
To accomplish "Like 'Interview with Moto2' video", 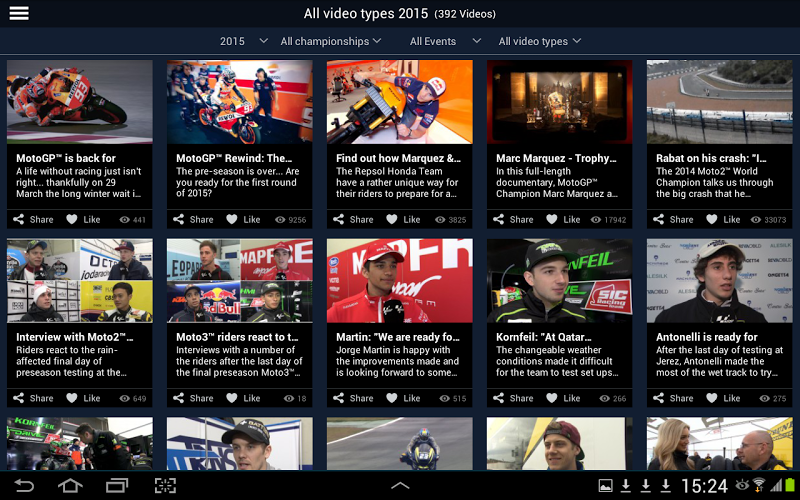I will pos(83,398).
